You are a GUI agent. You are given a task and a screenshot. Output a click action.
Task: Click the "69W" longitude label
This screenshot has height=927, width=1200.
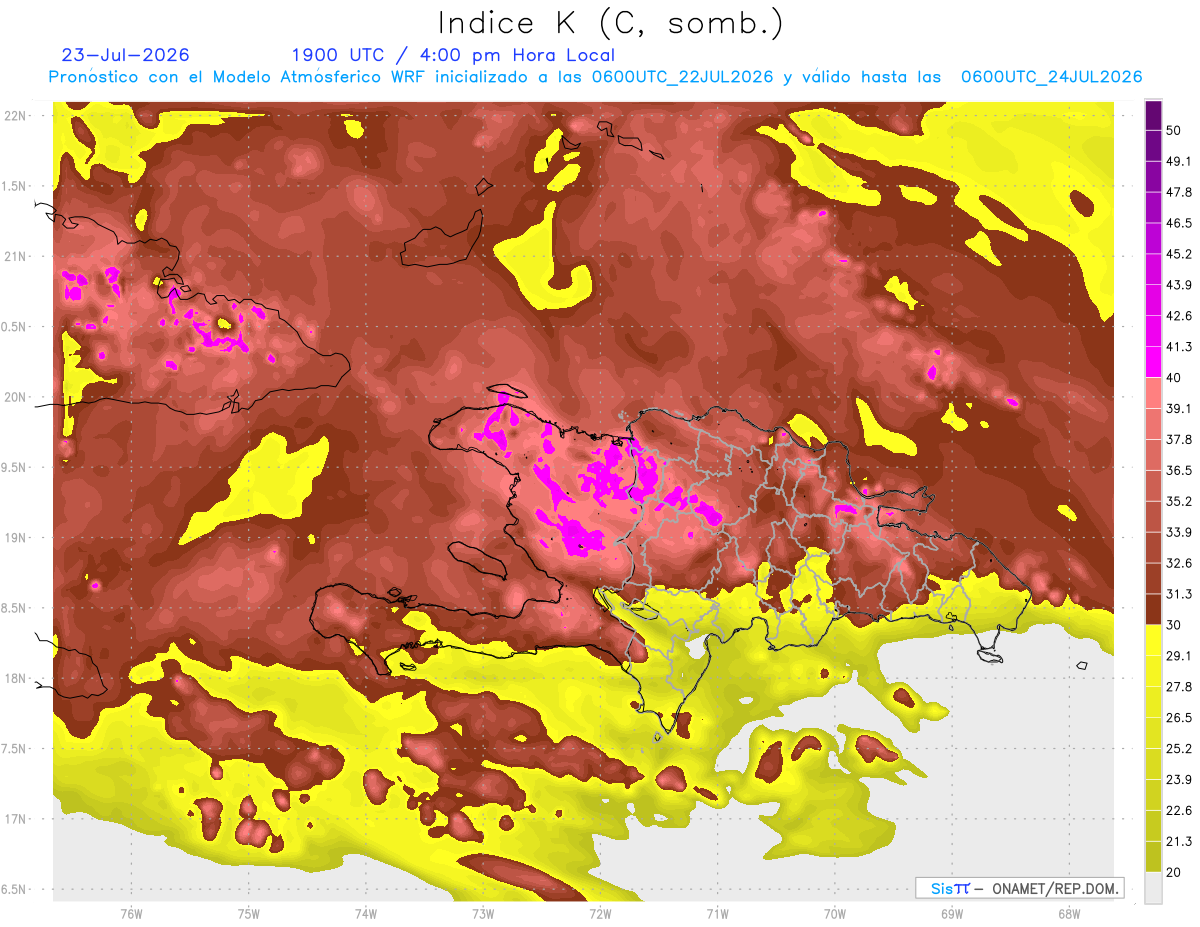pos(952,913)
